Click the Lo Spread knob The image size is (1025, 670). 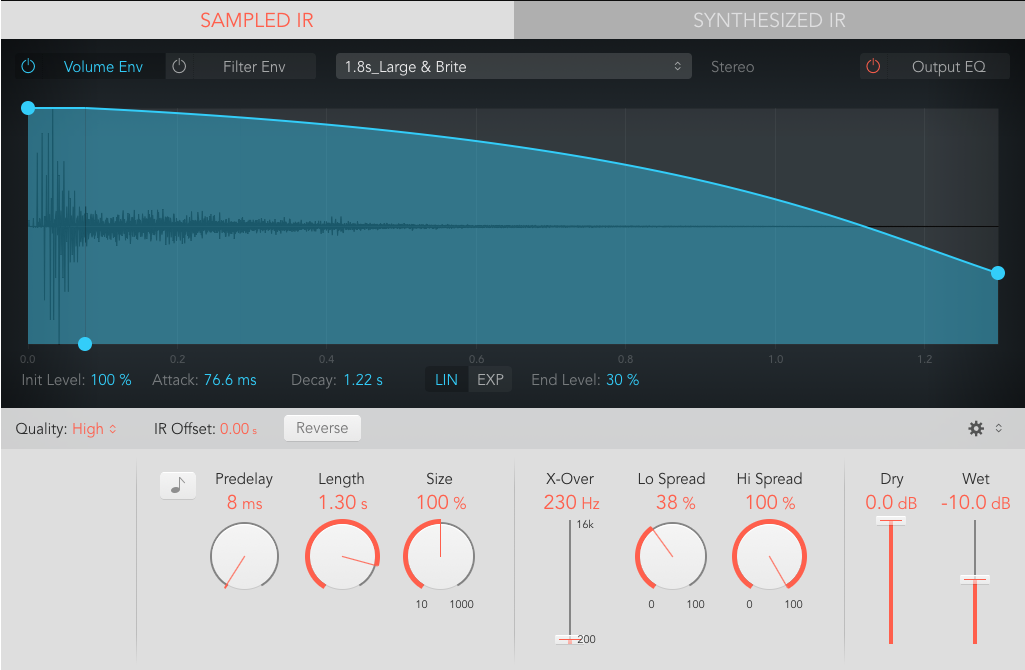pyautogui.click(x=671, y=556)
